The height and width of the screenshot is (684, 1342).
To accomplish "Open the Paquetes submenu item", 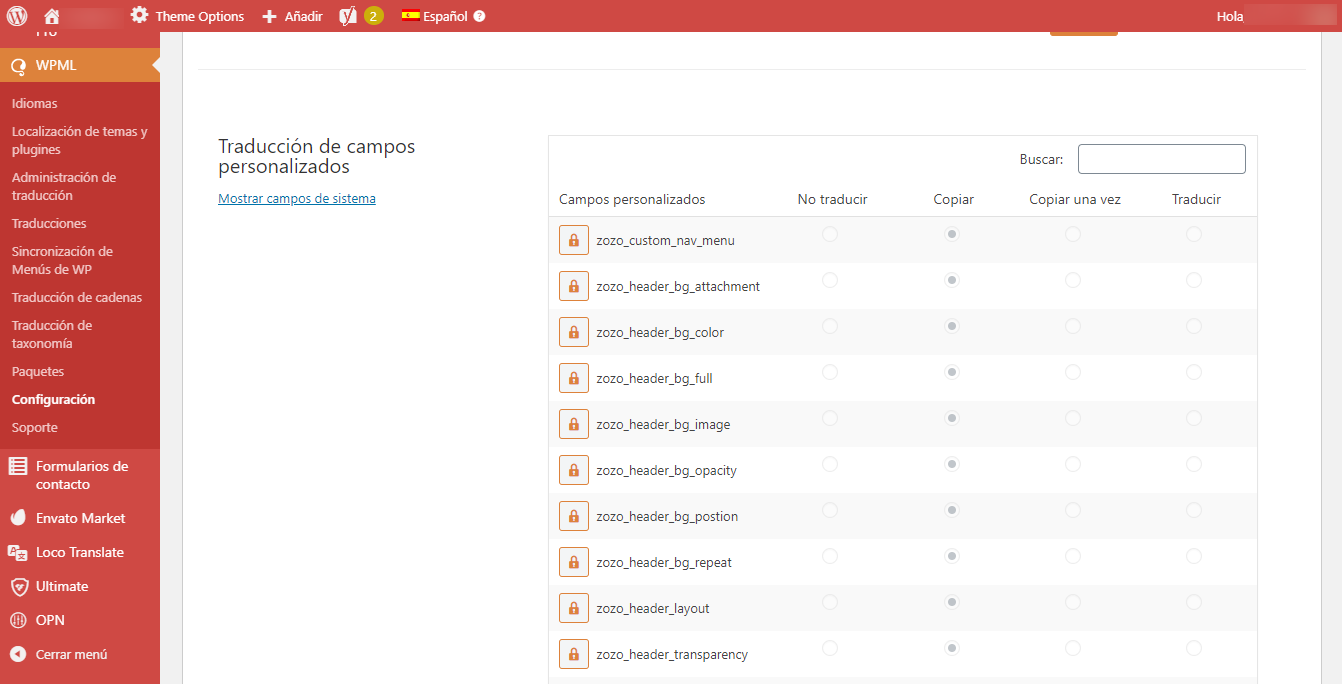I will click(38, 371).
